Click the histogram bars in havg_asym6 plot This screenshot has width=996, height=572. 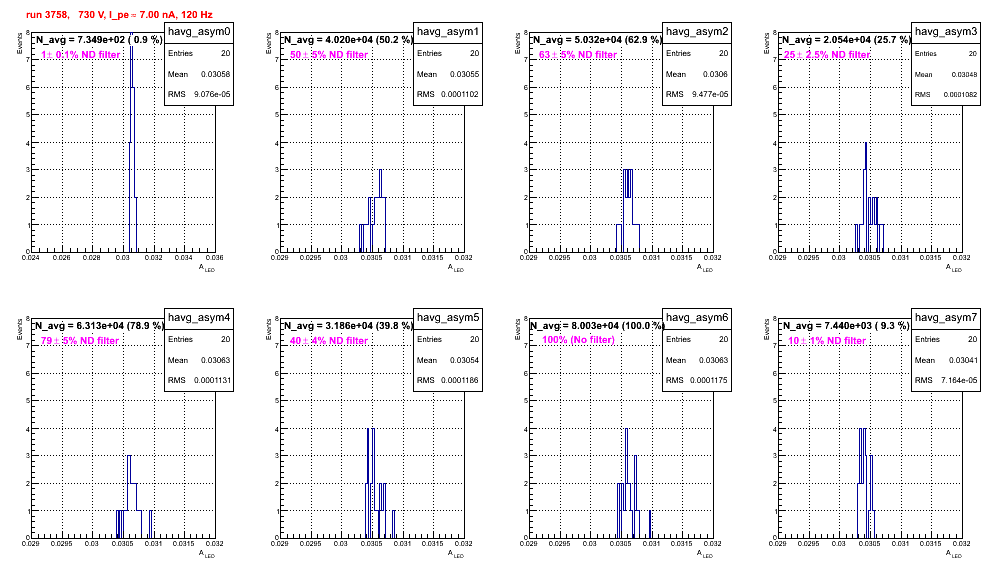(x=633, y=483)
